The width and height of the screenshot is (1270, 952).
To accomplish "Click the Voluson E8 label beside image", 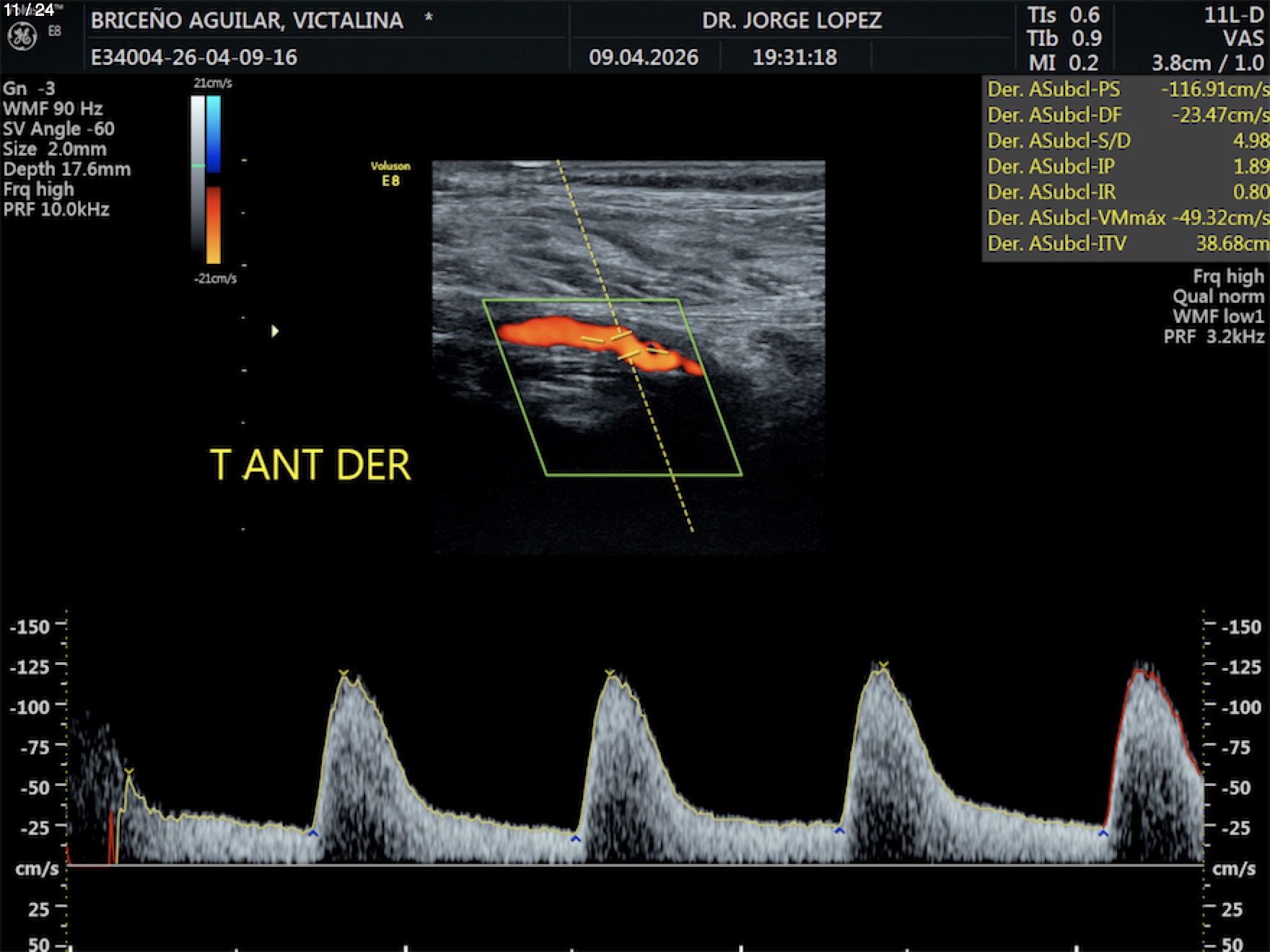I will click(390, 174).
